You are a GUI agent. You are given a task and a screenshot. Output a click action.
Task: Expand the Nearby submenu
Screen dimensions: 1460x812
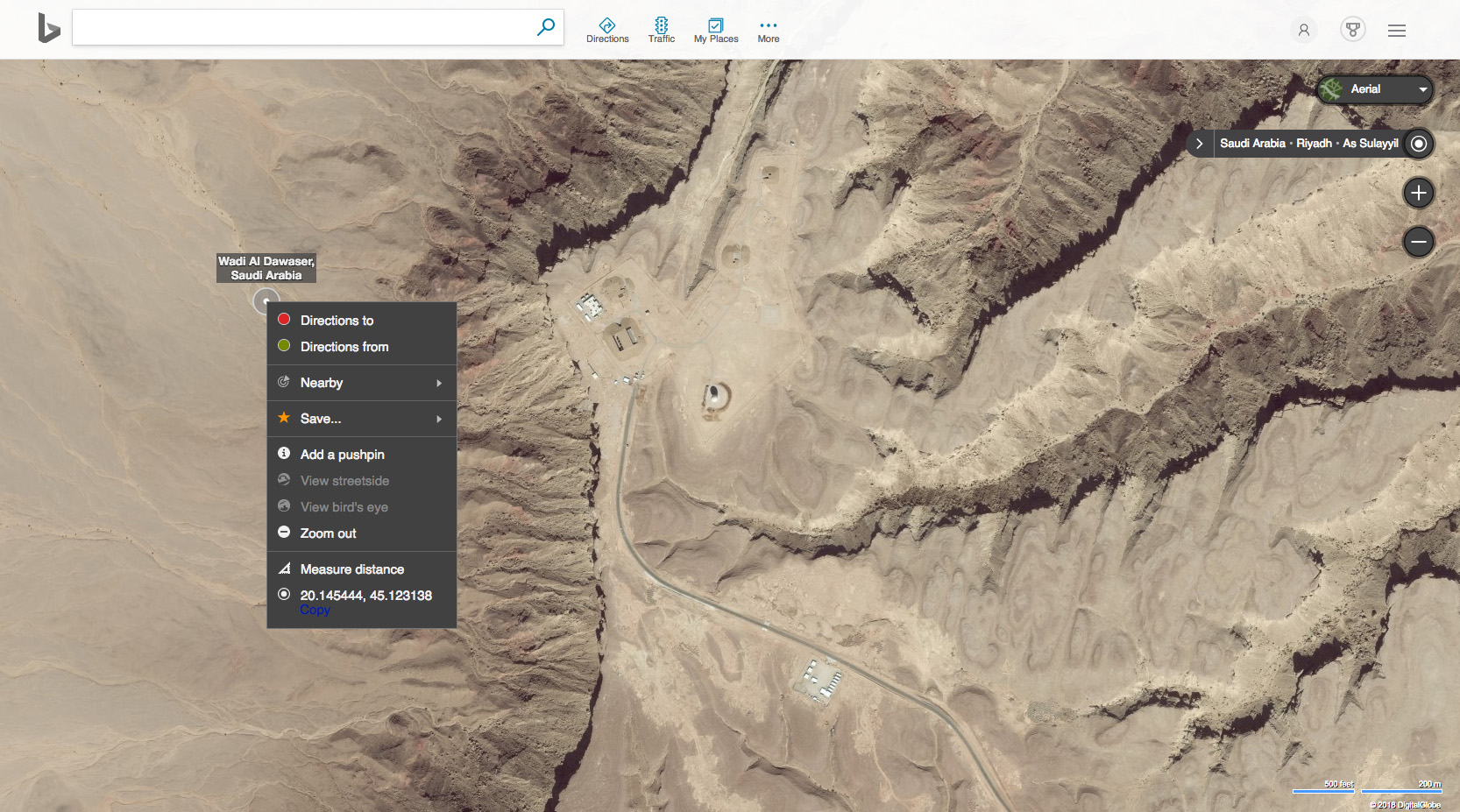[361, 383]
